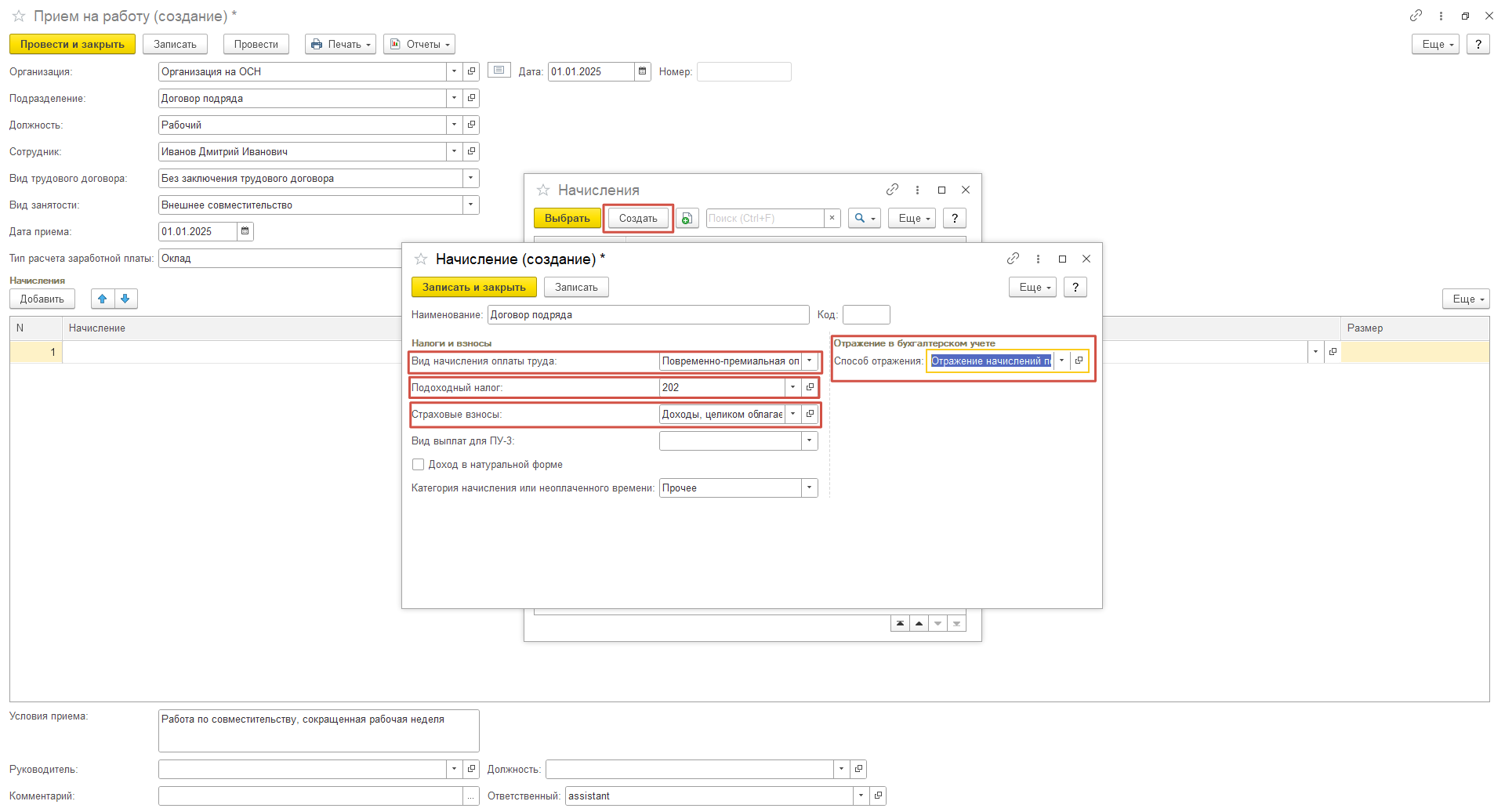The width and height of the screenshot is (1505, 812).
Task: Open the Способ отражения linked item icon
Action: pyautogui.click(x=1079, y=361)
